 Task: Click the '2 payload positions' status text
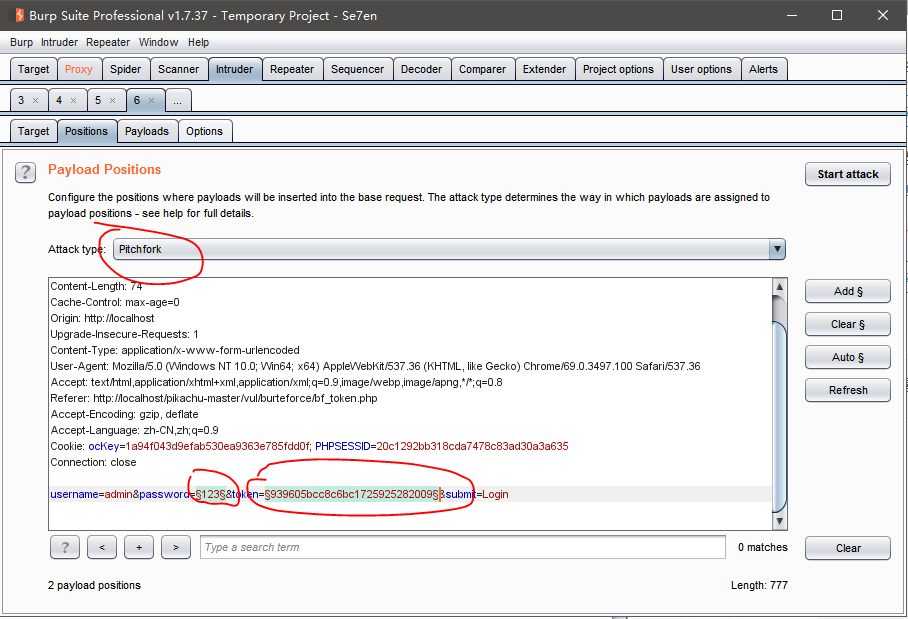pos(94,585)
